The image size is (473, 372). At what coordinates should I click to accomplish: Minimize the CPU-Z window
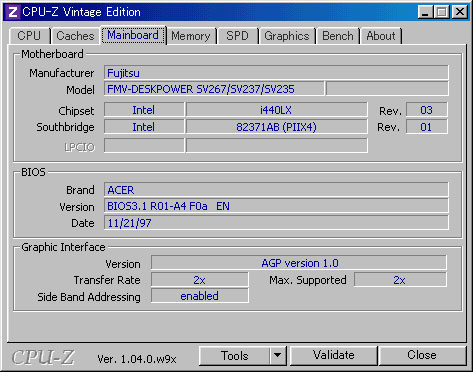[426, 12]
